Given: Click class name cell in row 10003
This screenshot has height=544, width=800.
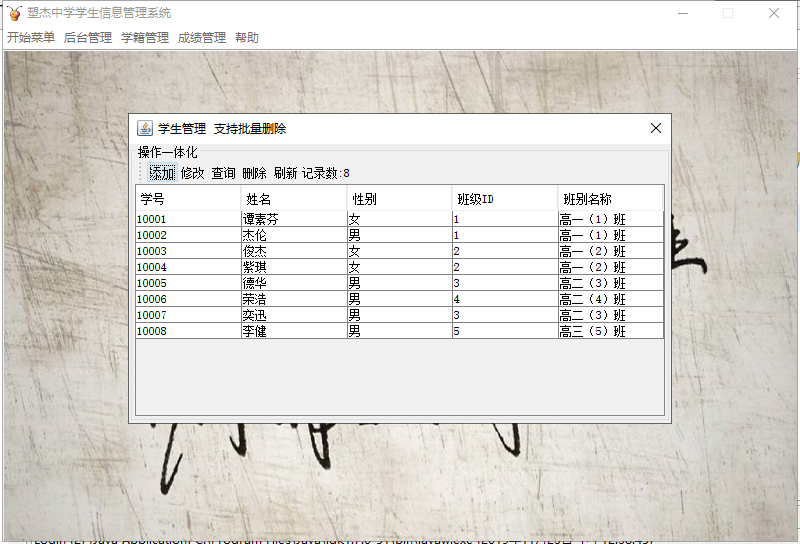Looking at the screenshot, I should click(x=611, y=251).
